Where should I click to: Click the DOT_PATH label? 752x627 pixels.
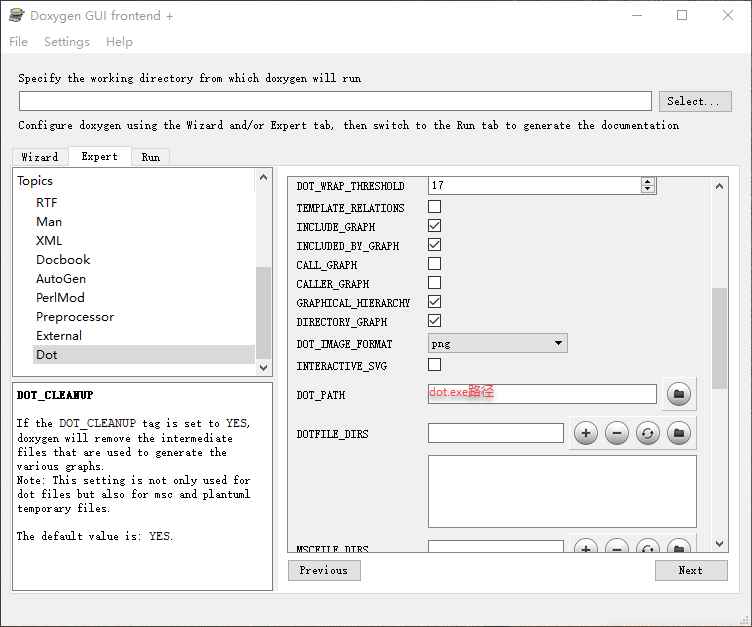[321, 395]
